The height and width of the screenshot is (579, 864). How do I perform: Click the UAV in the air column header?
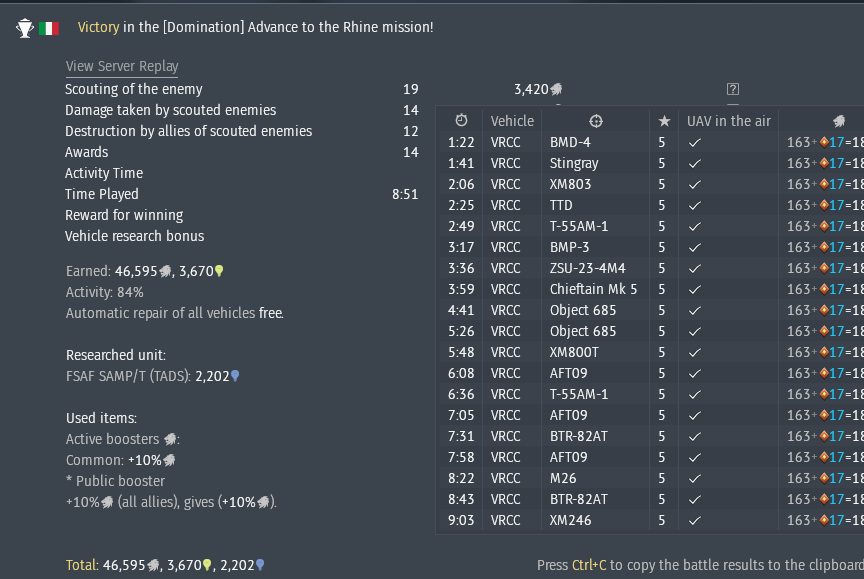(728, 121)
